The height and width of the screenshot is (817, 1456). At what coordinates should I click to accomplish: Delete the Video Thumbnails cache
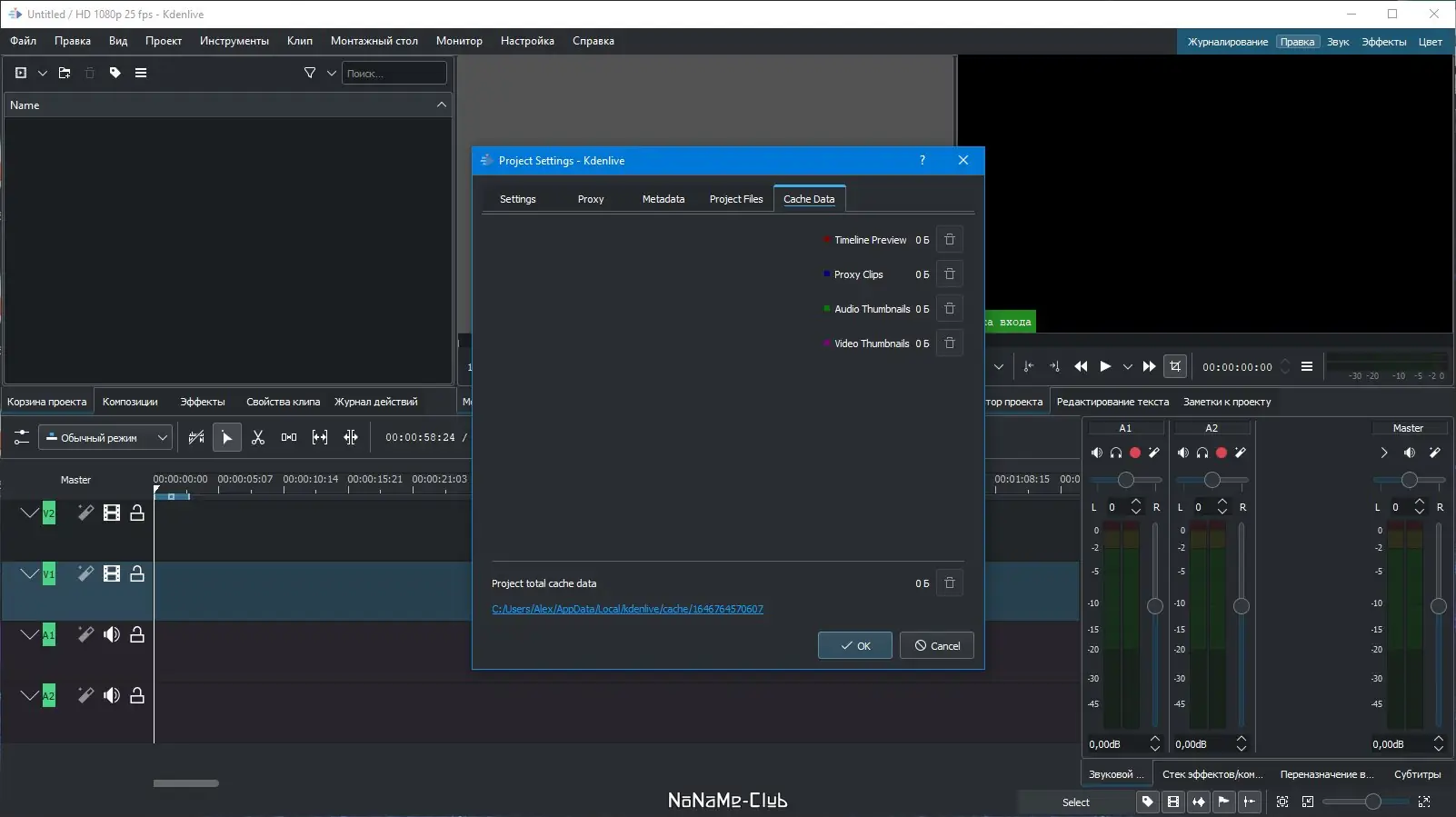[950, 344]
